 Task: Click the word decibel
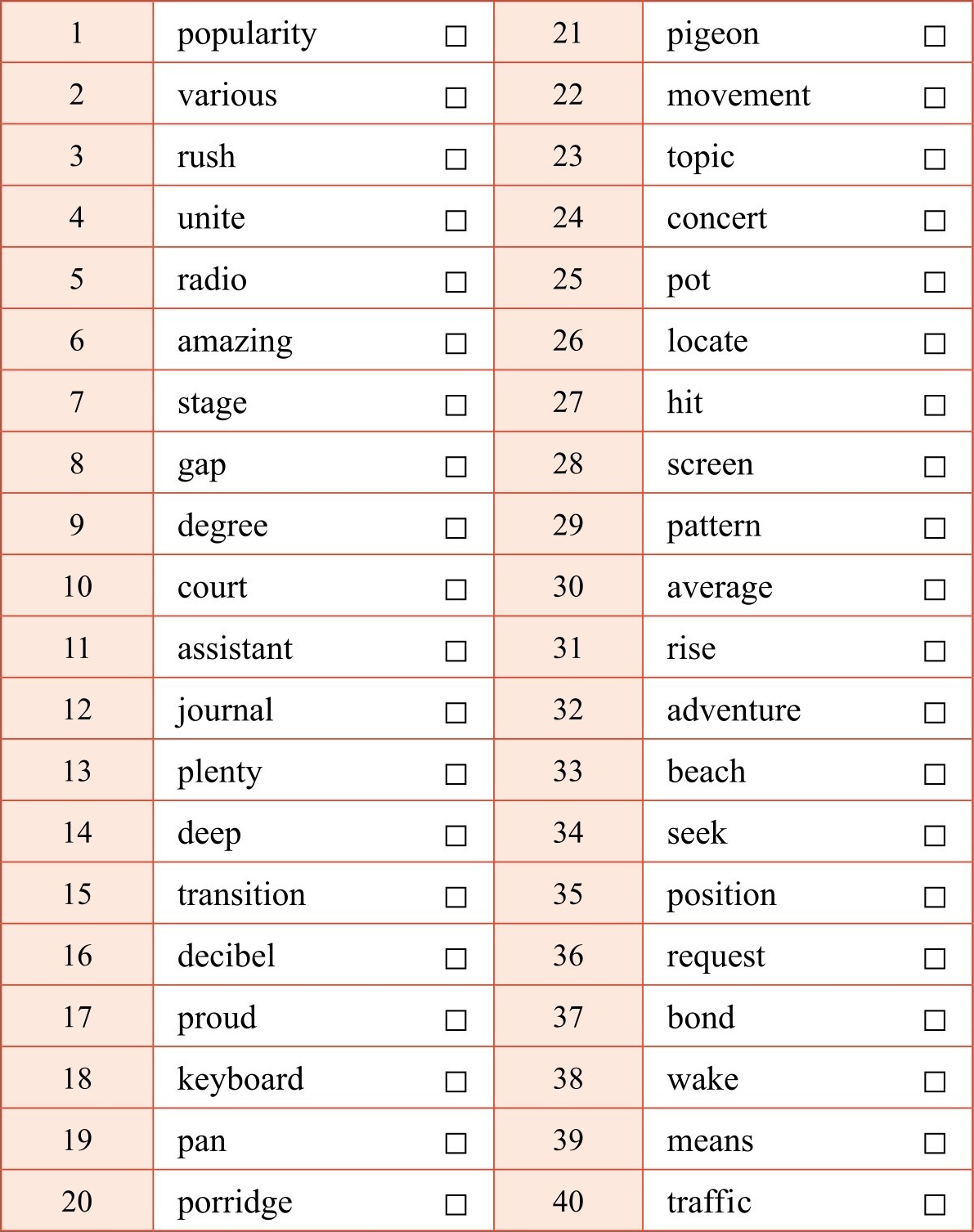pyautogui.click(x=227, y=956)
